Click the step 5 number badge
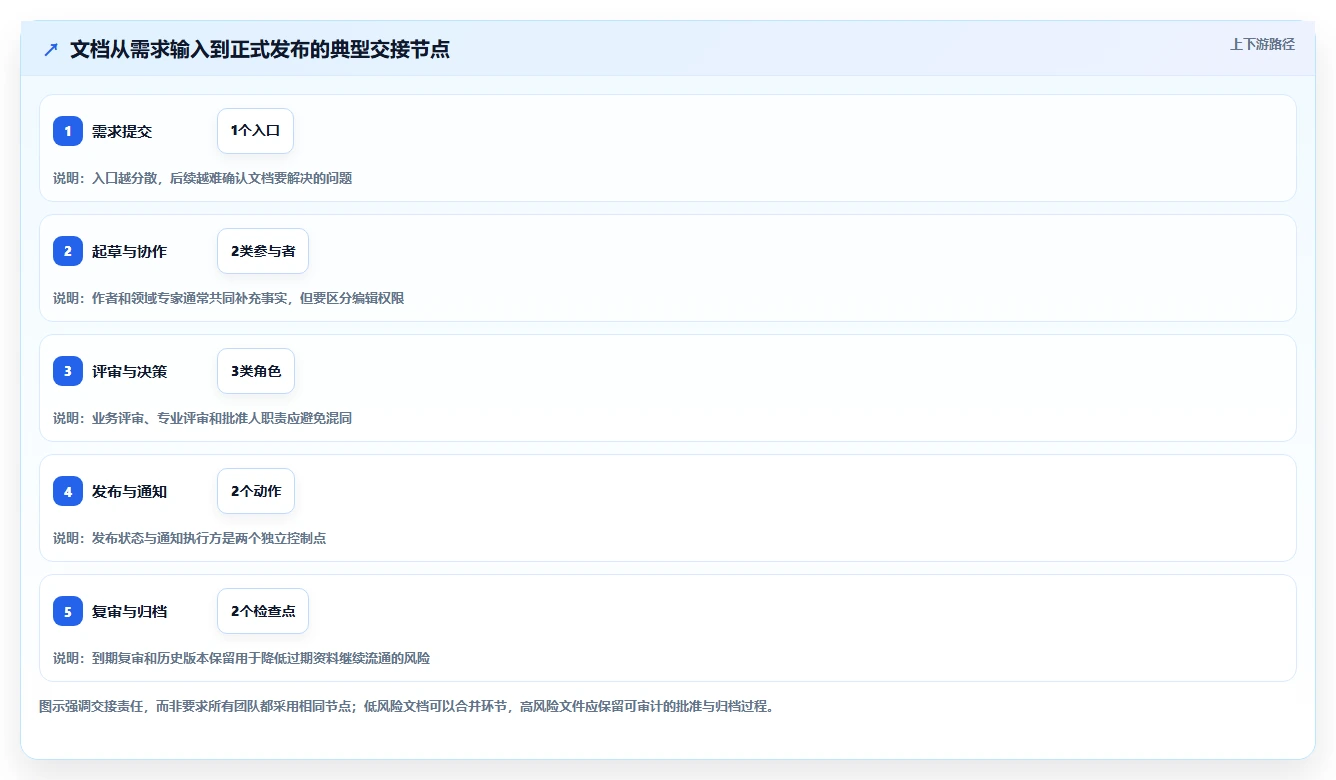The height and width of the screenshot is (780, 1336). 68,611
